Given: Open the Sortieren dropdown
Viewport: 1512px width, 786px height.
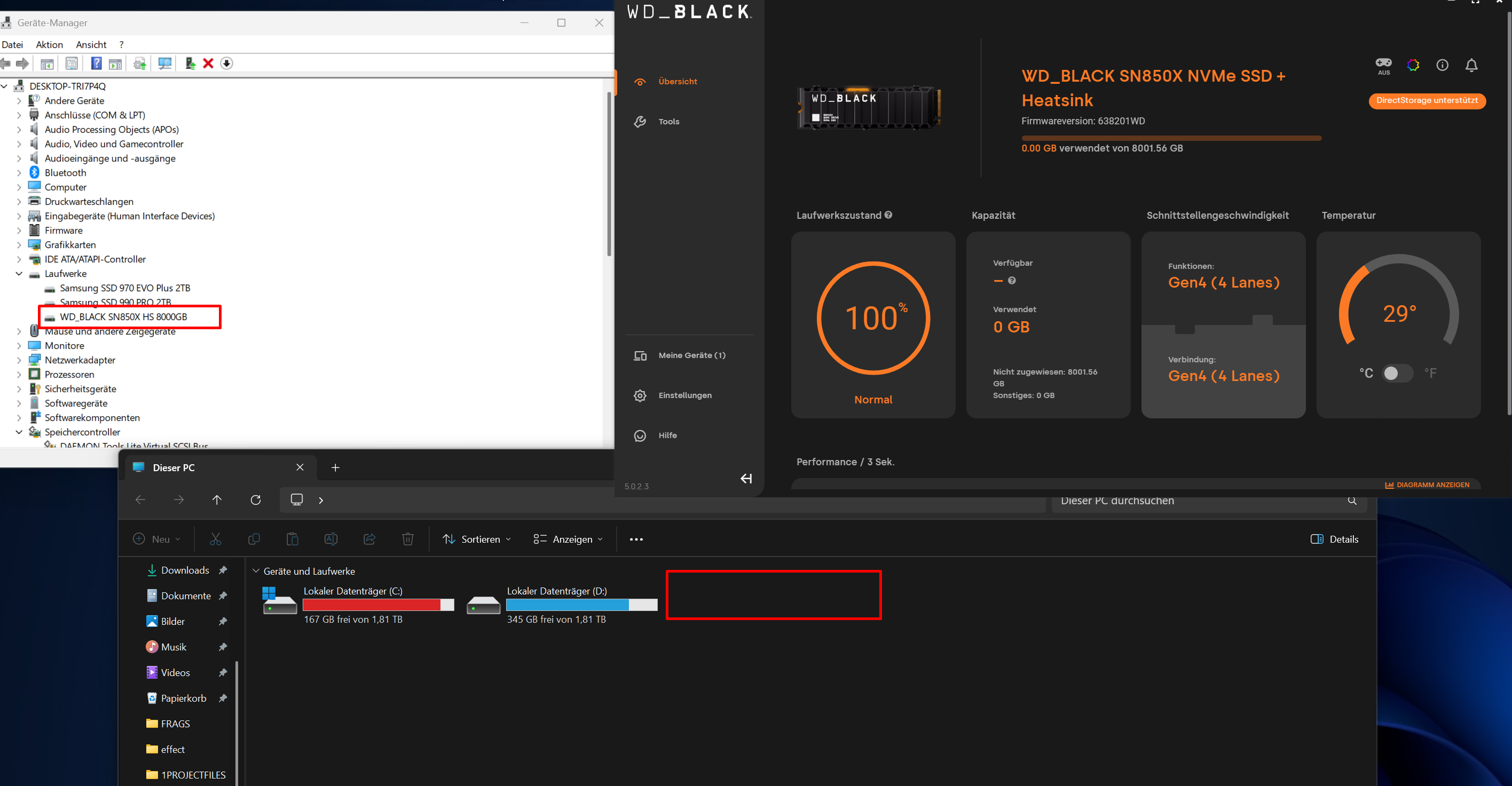Looking at the screenshot, I should pyautogui.click(x=476, y=539).
